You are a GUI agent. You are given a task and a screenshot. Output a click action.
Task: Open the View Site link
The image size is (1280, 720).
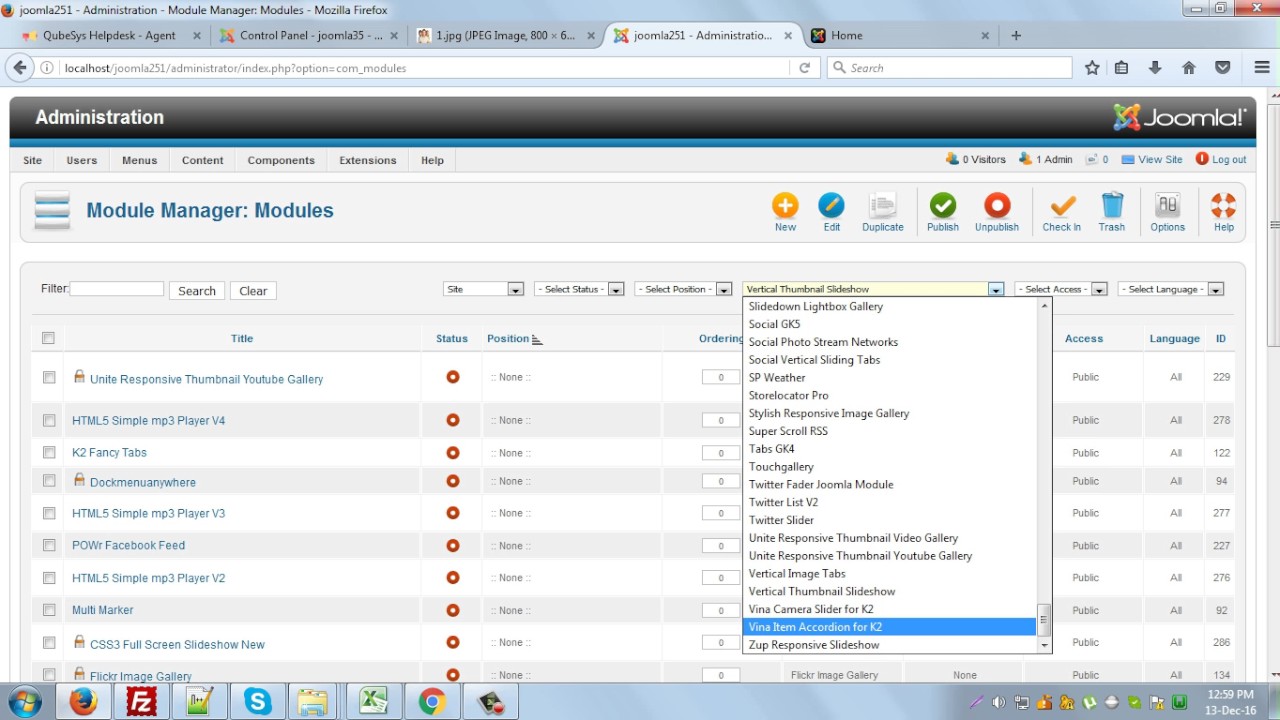pos(1152,160)
